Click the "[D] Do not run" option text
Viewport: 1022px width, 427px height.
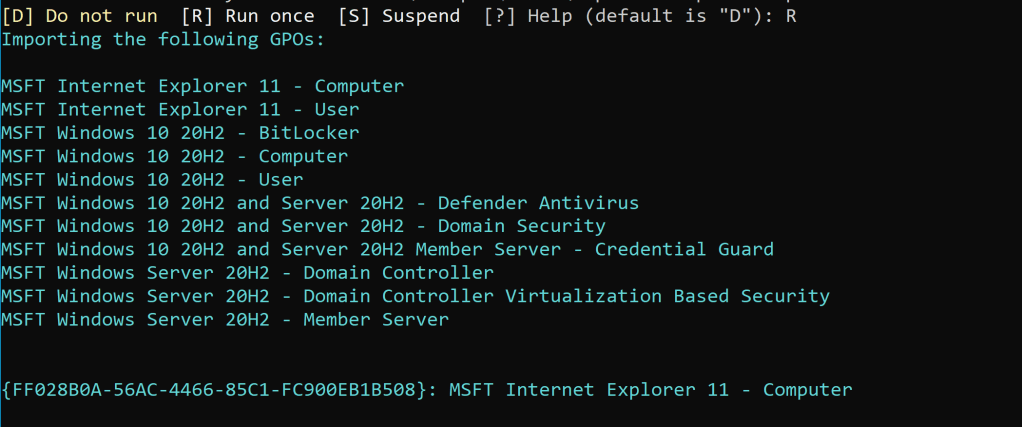pos(79,16)
